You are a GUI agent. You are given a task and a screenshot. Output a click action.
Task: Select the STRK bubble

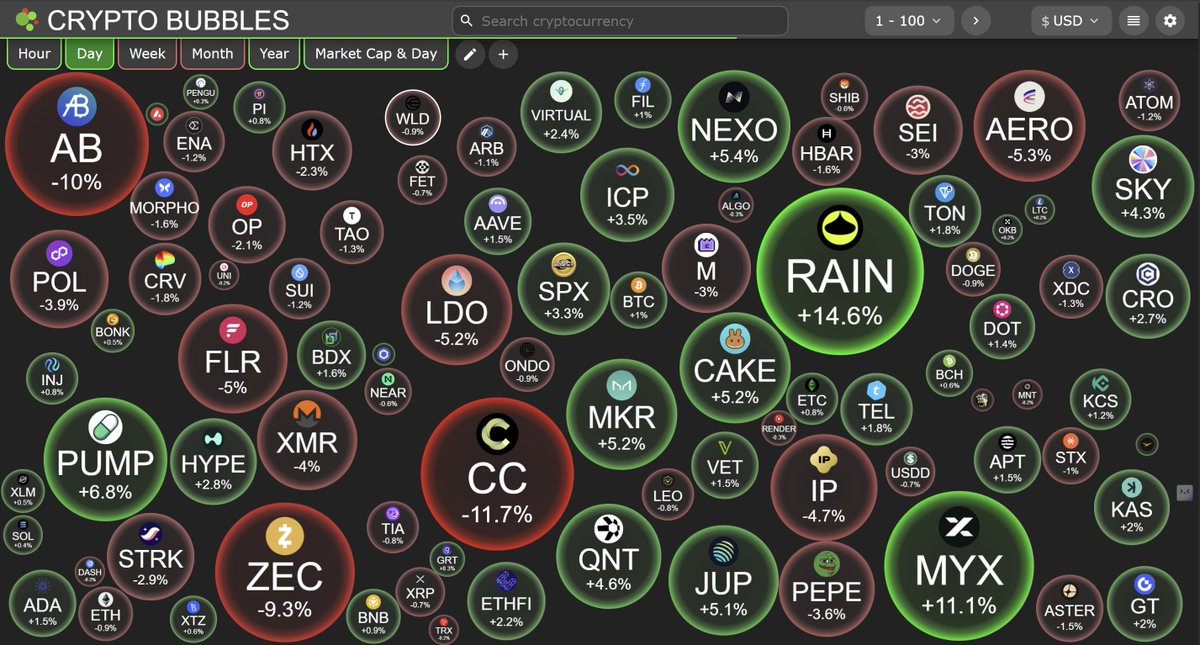[x=150, y=555]
